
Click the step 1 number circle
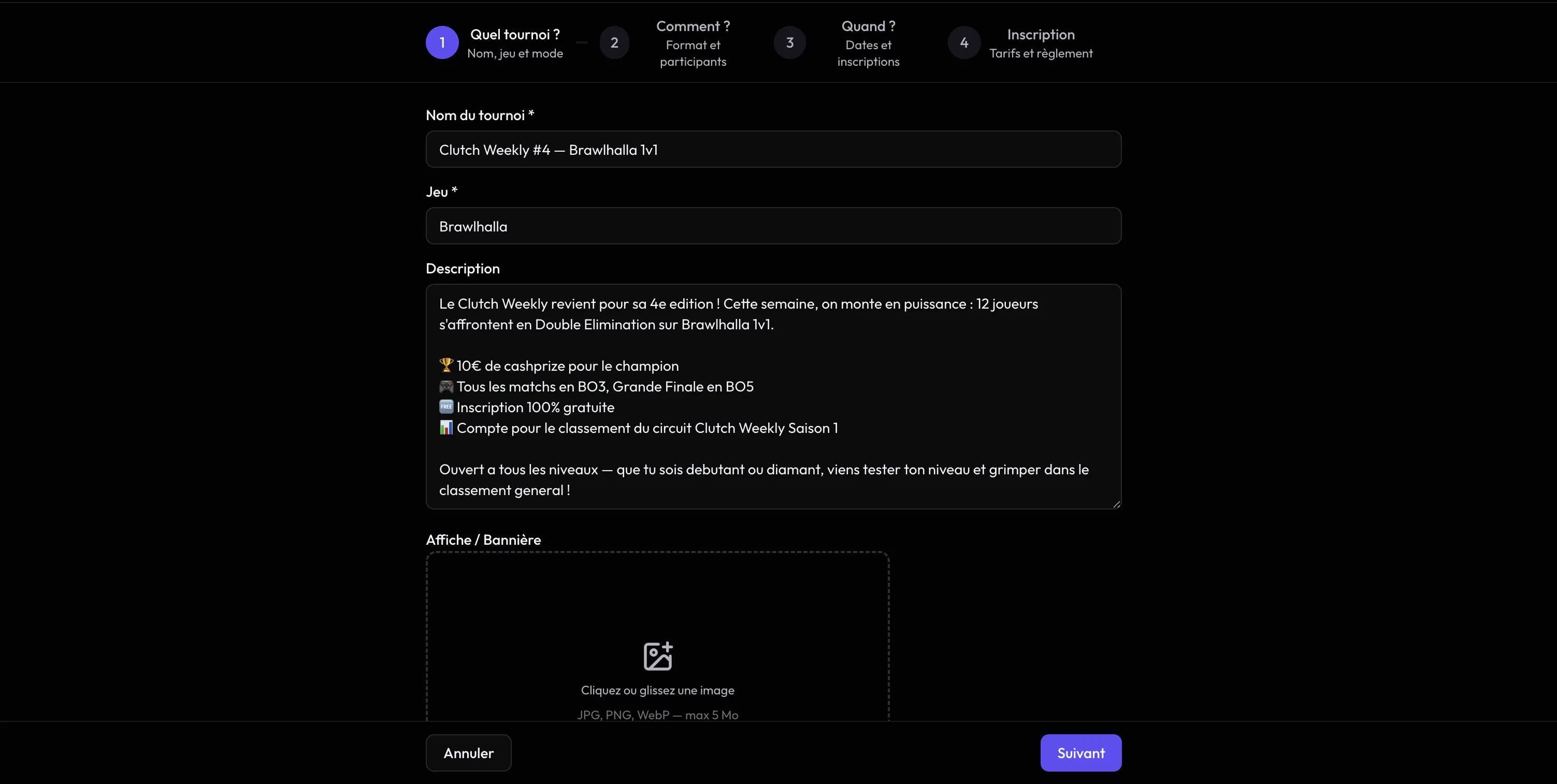tap(442, 42)
